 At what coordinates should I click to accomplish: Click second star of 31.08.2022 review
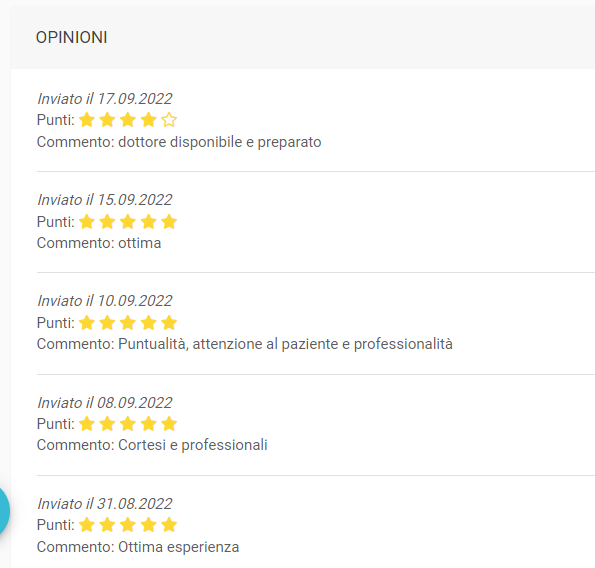tap(107, 525)
